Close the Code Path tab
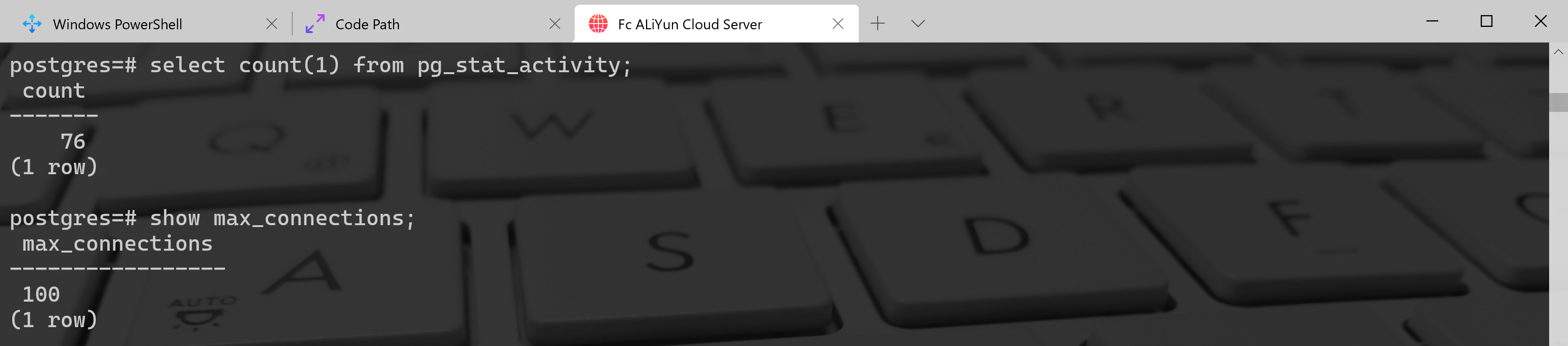The image size is (1568, 346). pos(554,24)
